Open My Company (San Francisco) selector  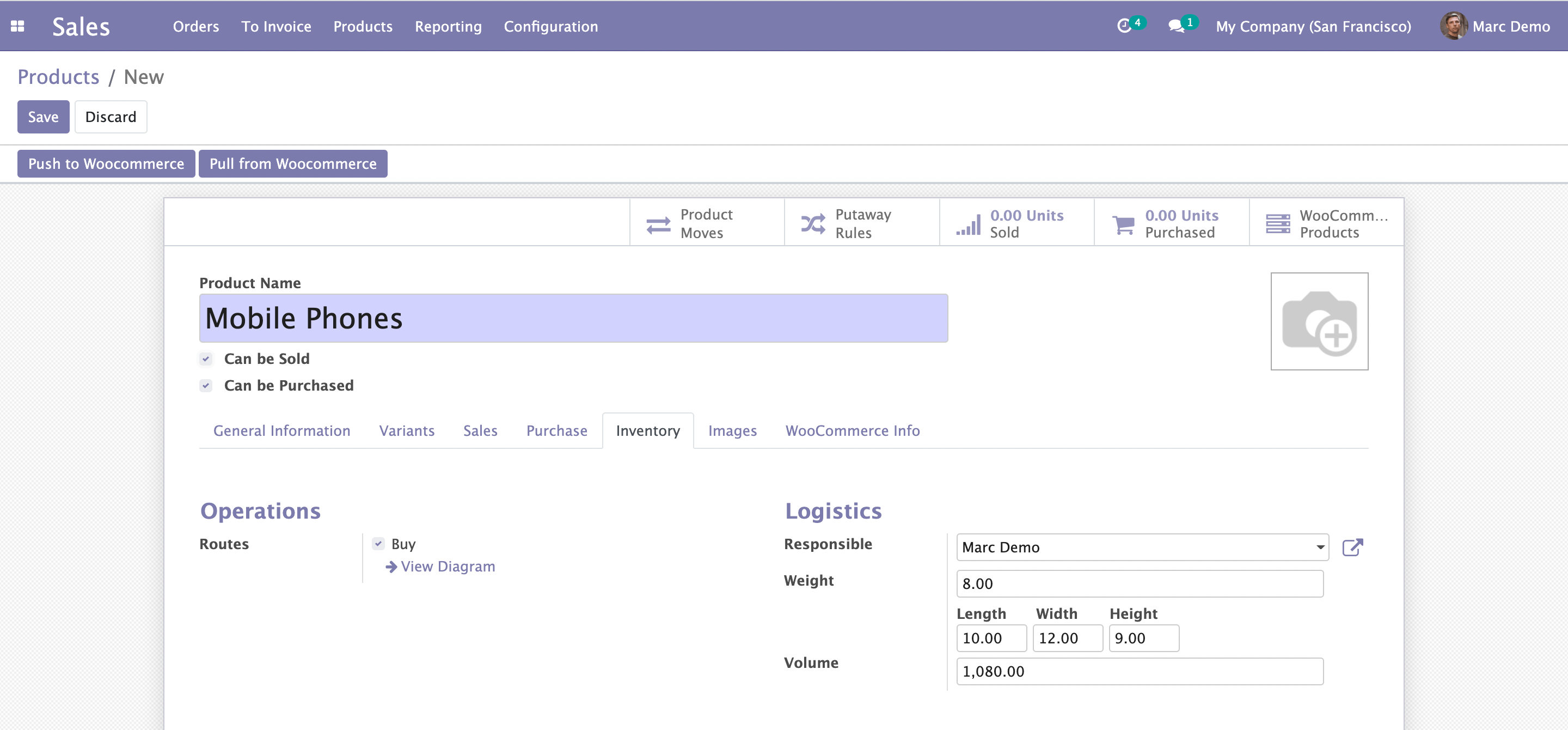tap(1313, 26)
